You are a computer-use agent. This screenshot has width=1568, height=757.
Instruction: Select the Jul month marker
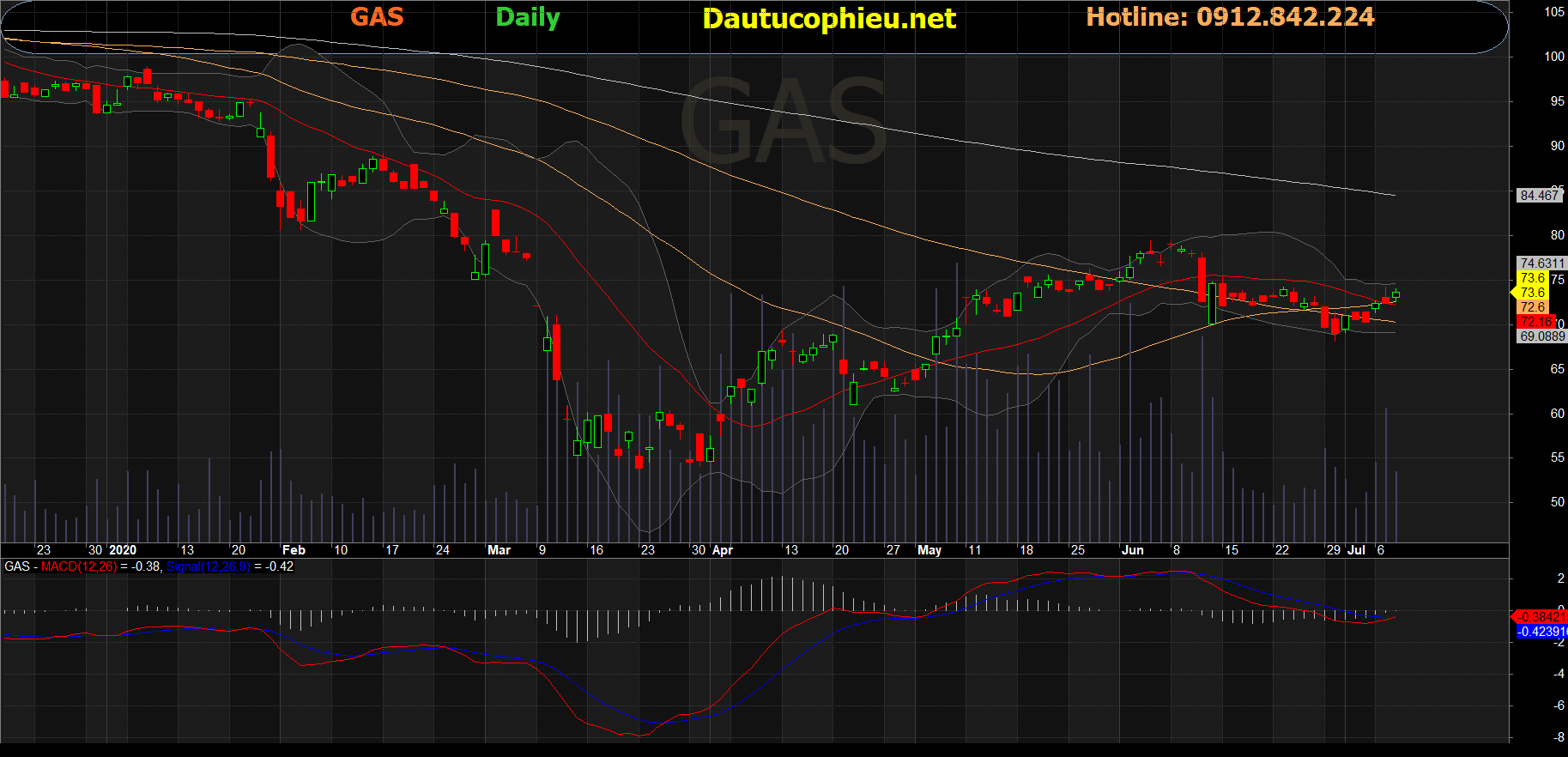coord(1356,550)
